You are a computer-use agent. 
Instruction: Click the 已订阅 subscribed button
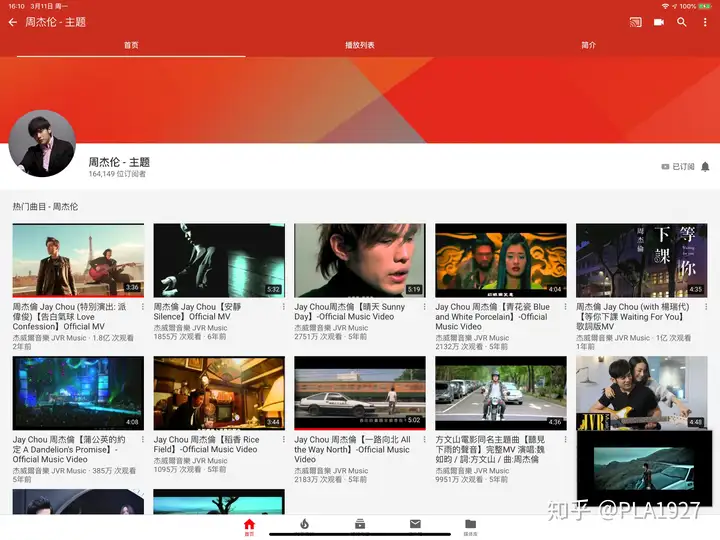click(678, 167)
